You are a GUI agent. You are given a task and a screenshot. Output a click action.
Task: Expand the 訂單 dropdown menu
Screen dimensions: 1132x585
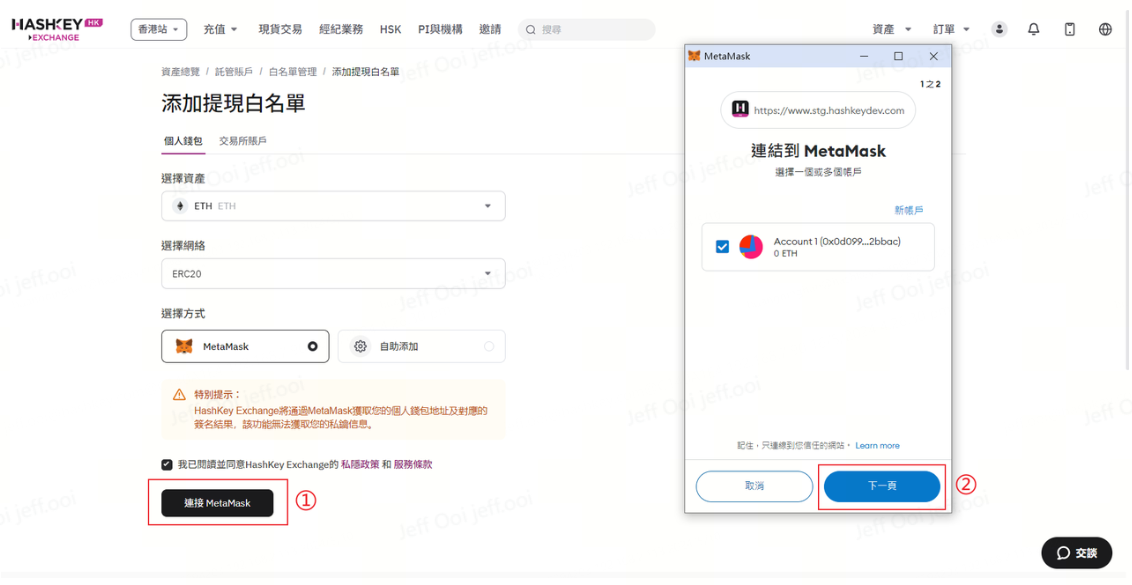click(x=952, y=30)
